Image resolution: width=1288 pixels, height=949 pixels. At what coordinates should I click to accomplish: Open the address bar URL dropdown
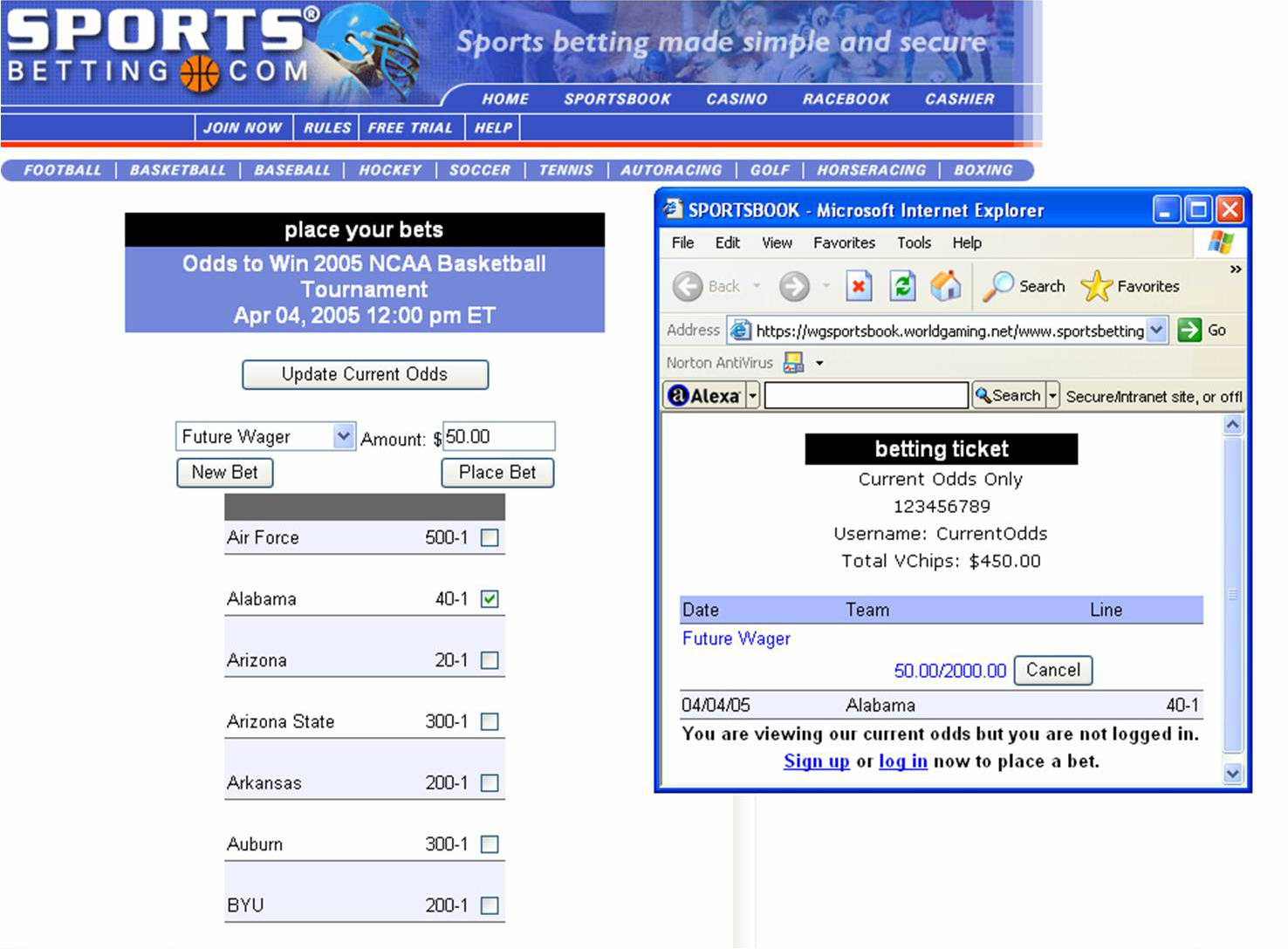(x=1157, y=331)
